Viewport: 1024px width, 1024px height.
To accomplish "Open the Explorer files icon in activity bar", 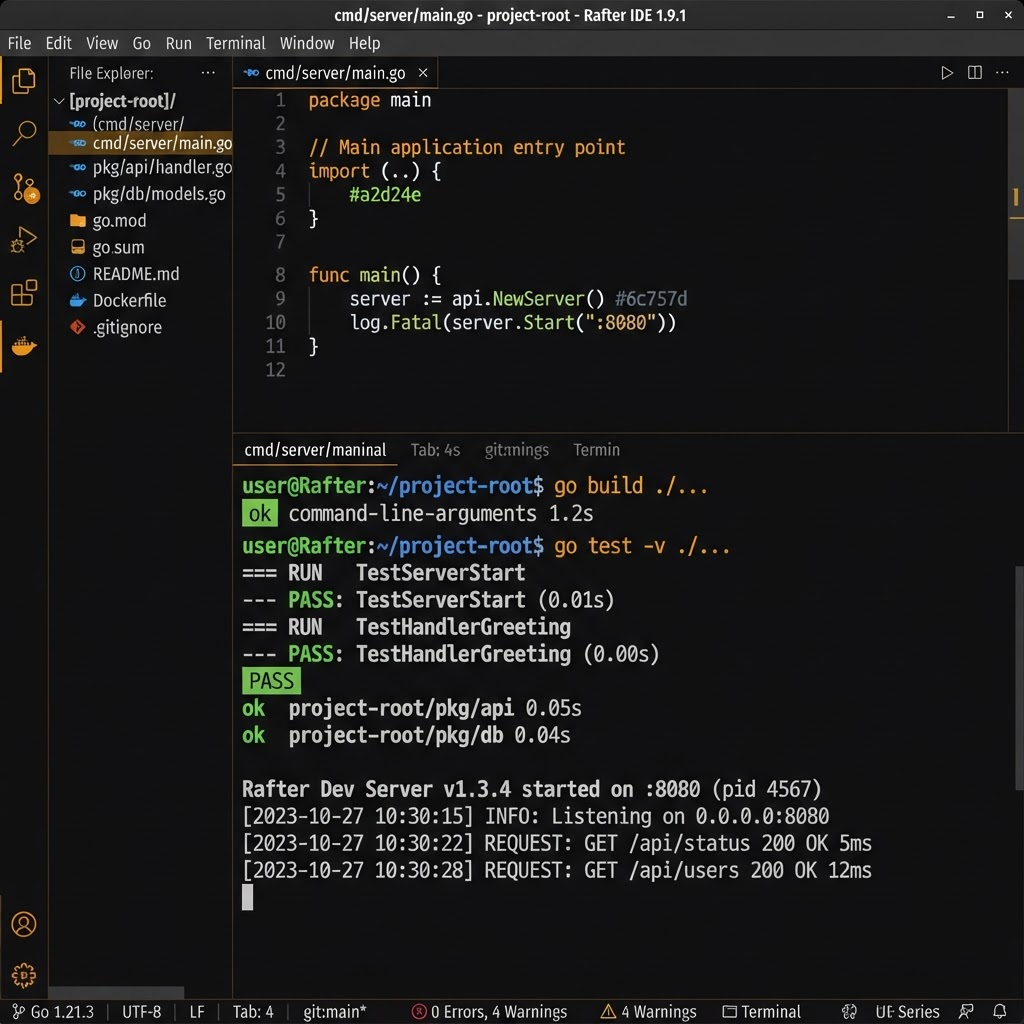I will pyautogui.click(x=24, y=81).
